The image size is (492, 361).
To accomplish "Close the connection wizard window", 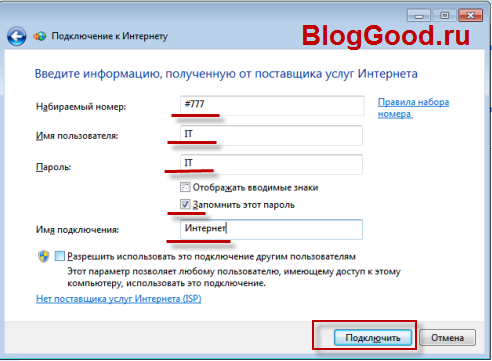I will [x=470, y=16].
